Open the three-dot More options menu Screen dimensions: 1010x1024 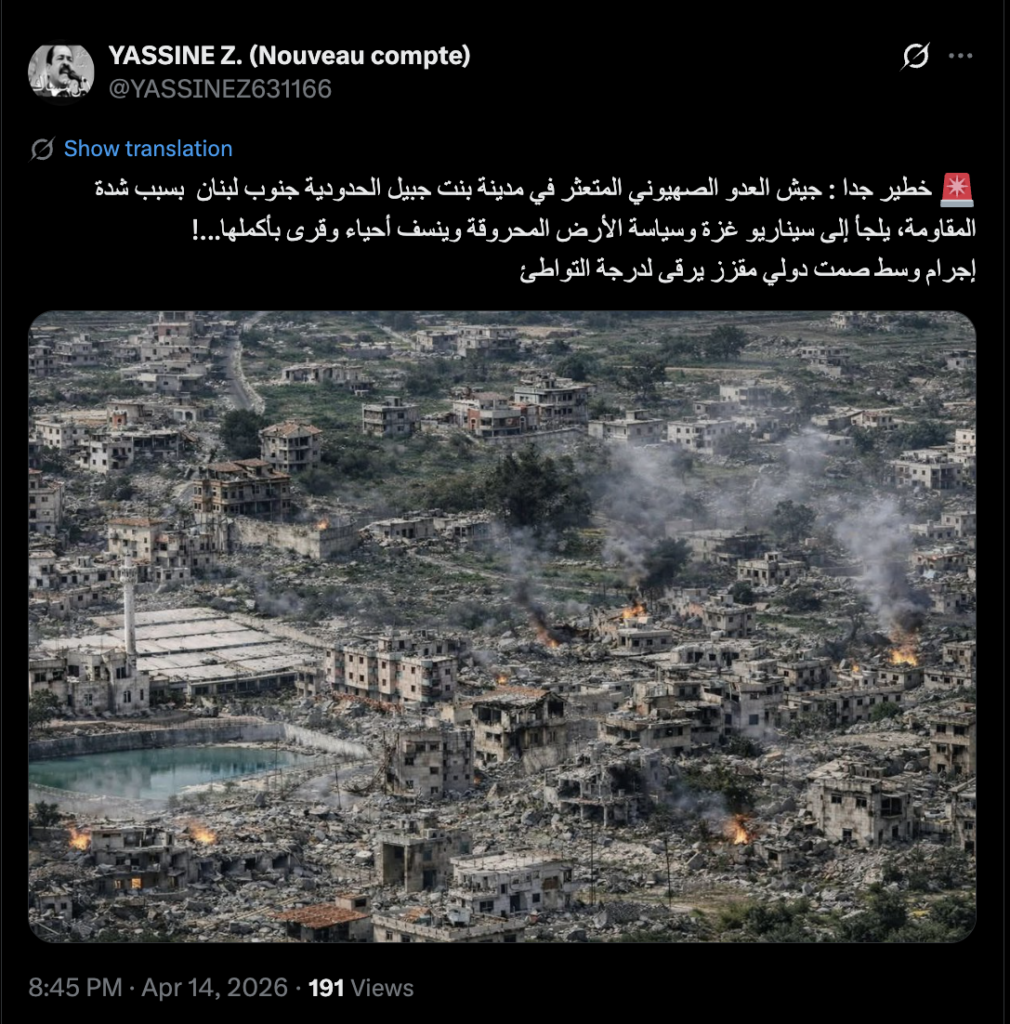pyautogui.click(x=960, y=56)
